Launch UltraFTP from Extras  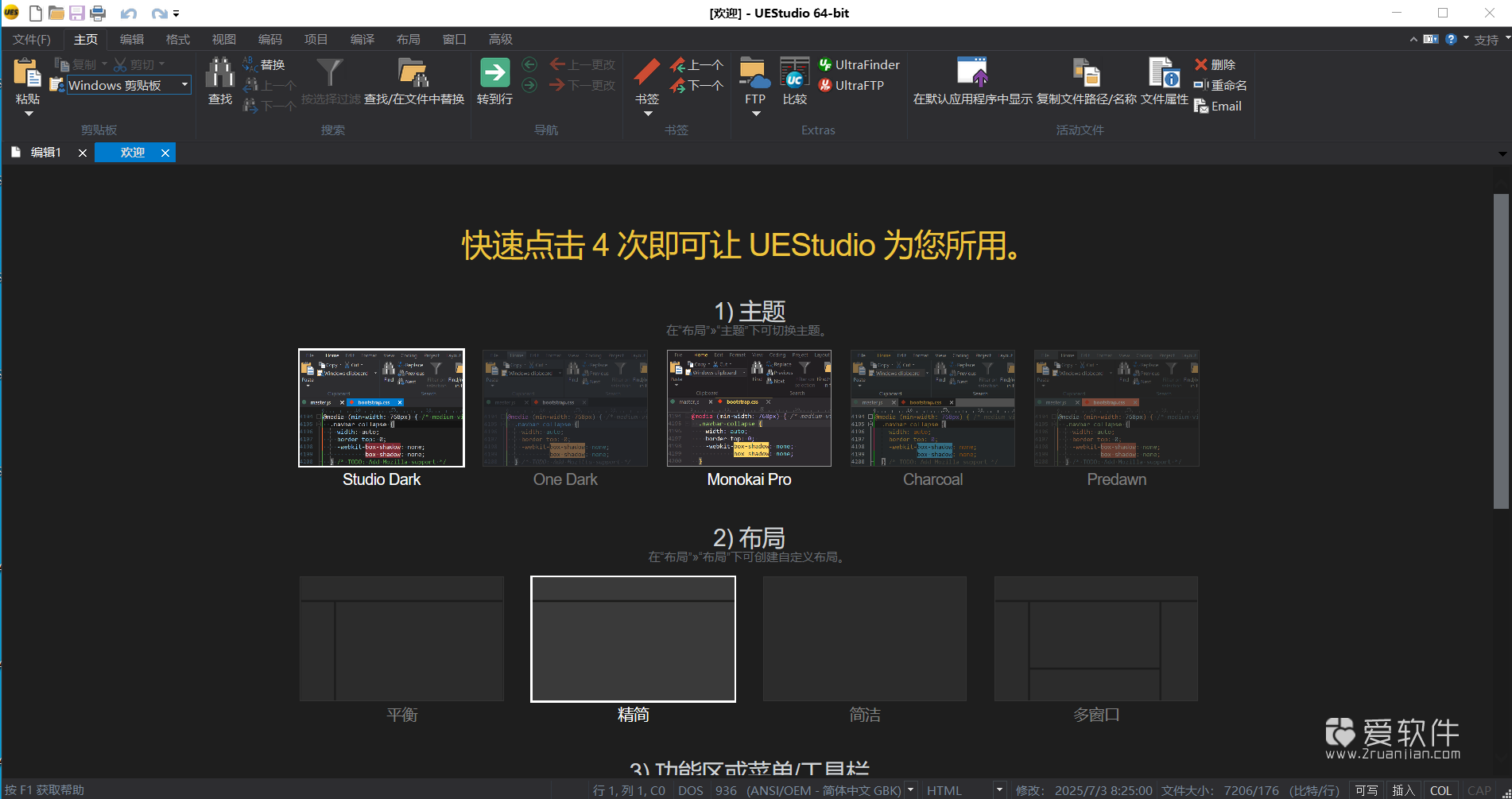pyautogui.click(x=851, y=85)
